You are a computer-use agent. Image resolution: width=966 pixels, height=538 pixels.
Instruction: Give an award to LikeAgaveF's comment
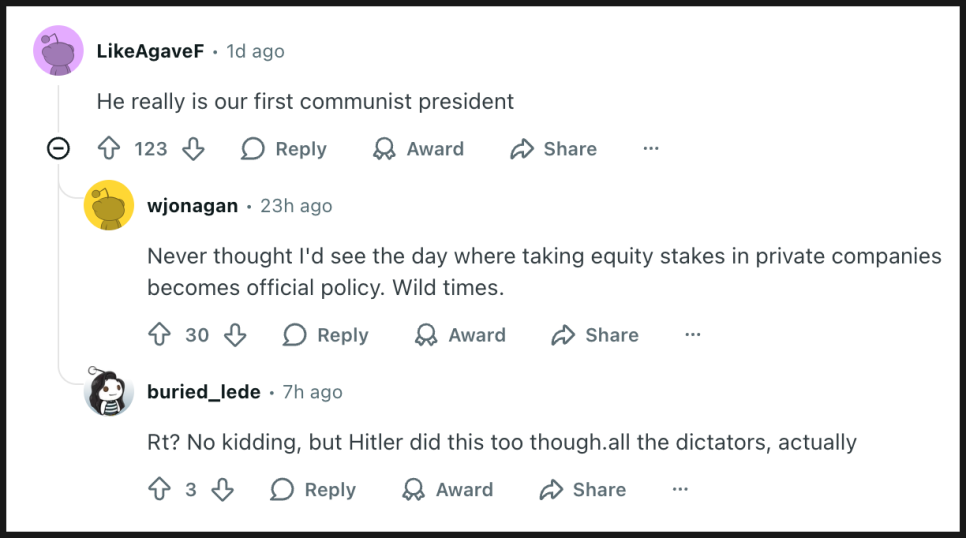coord(418,149)
